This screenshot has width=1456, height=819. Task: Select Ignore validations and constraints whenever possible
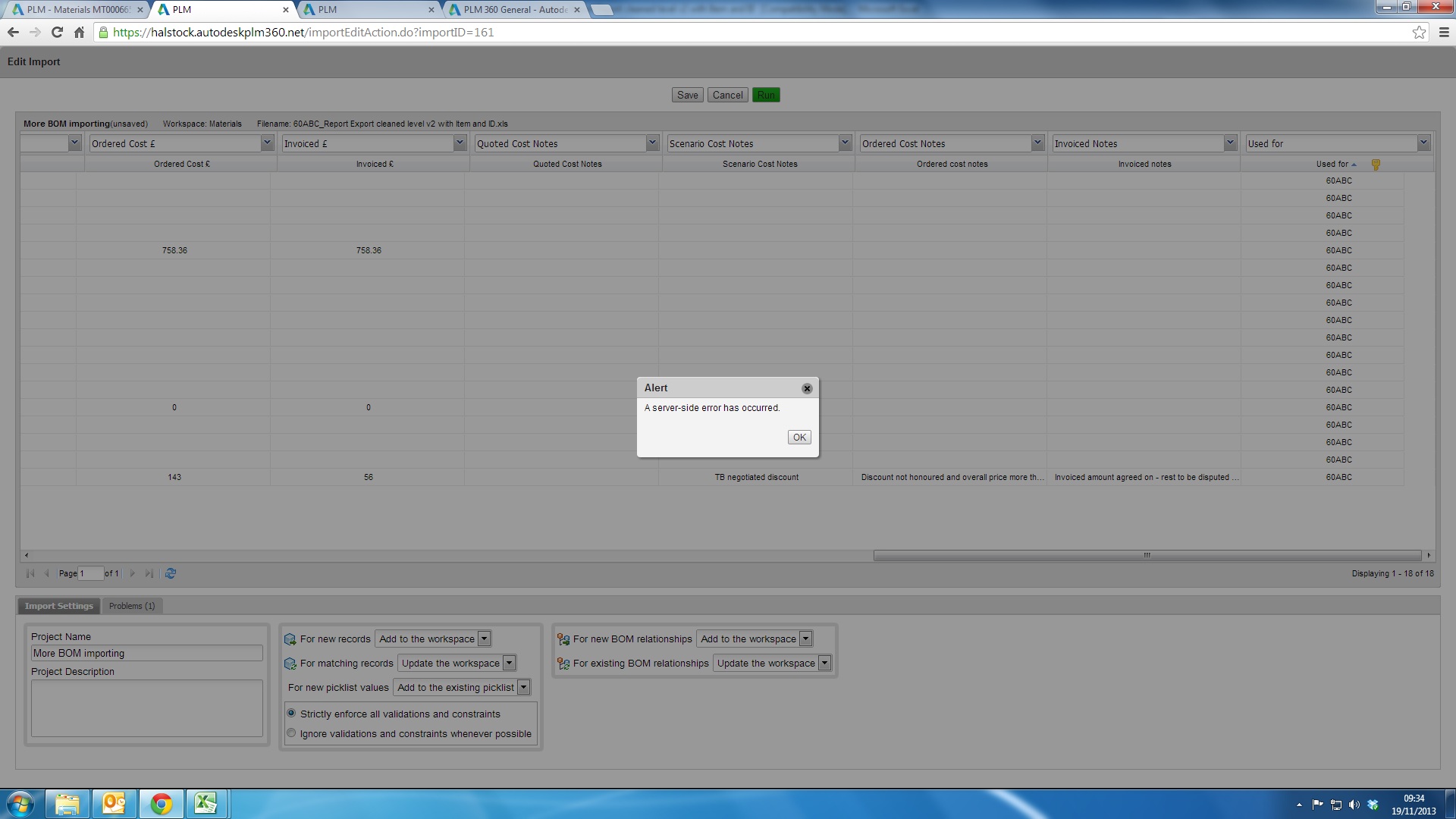click(x=291, y=733)
